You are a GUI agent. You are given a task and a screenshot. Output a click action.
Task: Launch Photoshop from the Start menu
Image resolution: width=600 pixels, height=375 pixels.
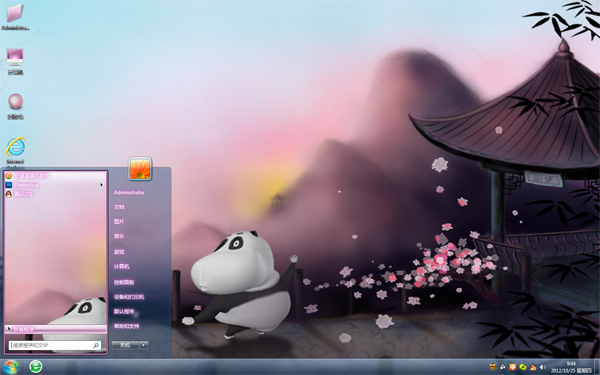tap(55, 185)
